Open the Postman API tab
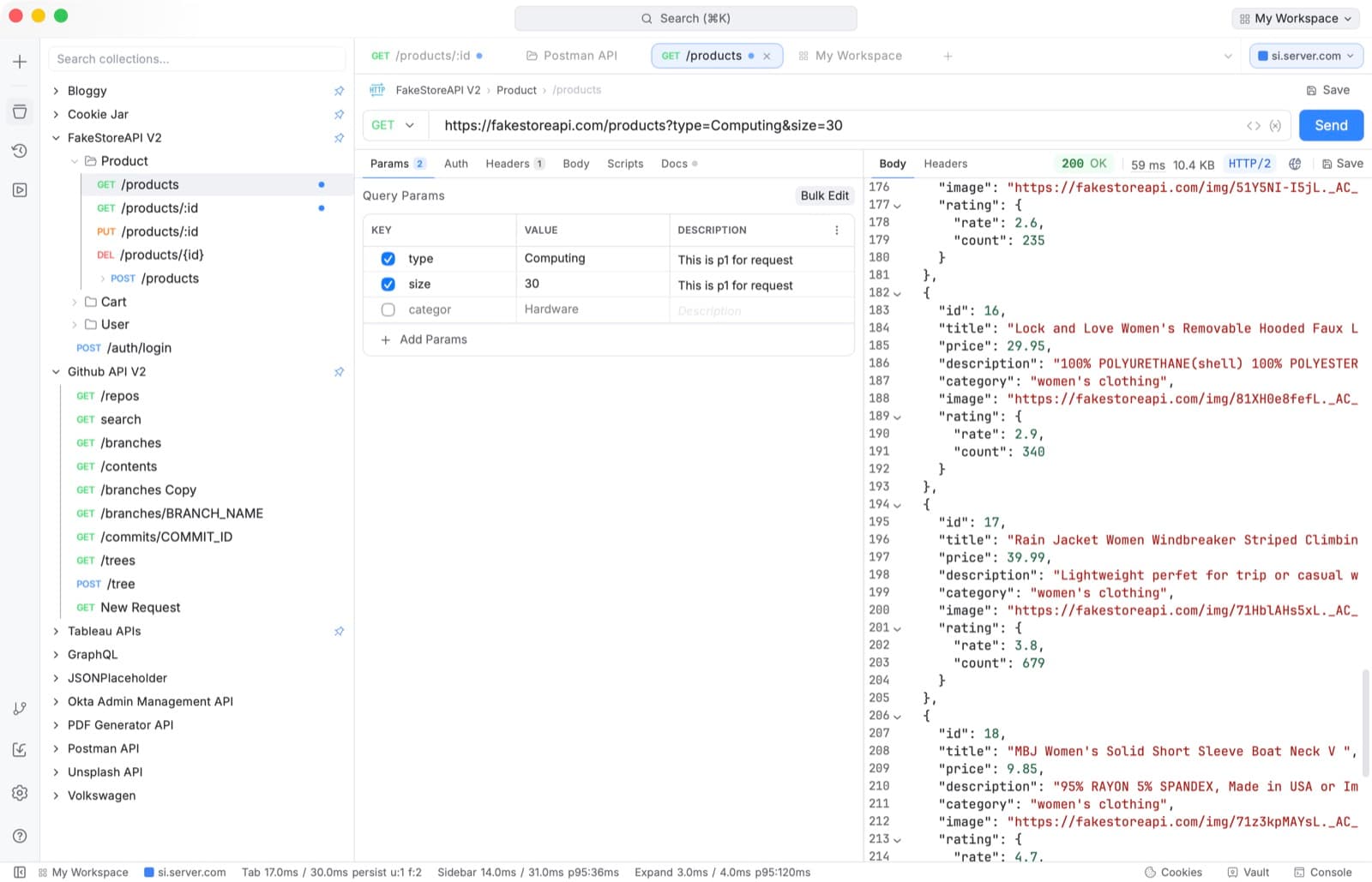The image size is (1372, 882). [x=571, y=56]
